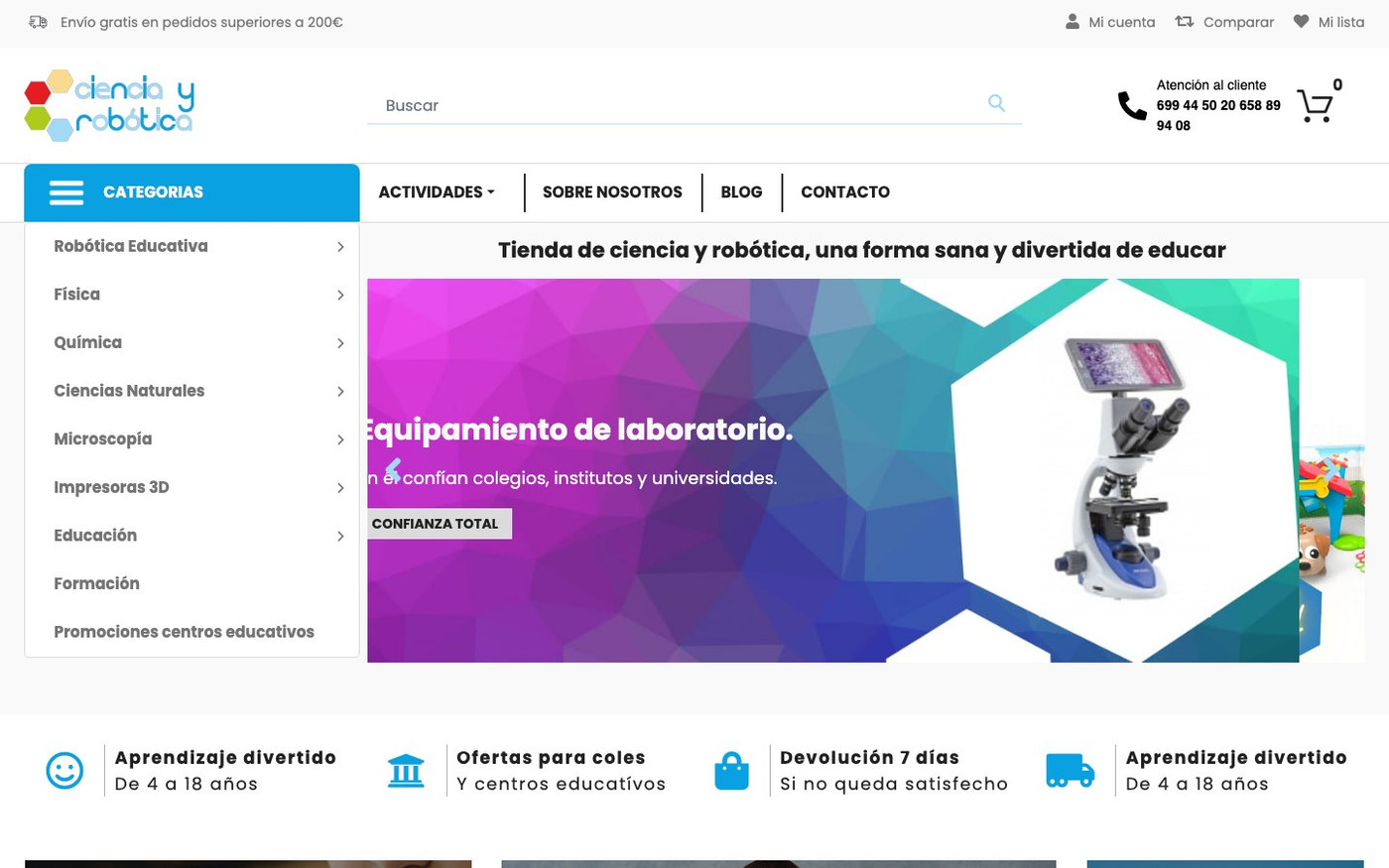
Task: Select the Impresoras 3D category link
Action: [111, 487]
